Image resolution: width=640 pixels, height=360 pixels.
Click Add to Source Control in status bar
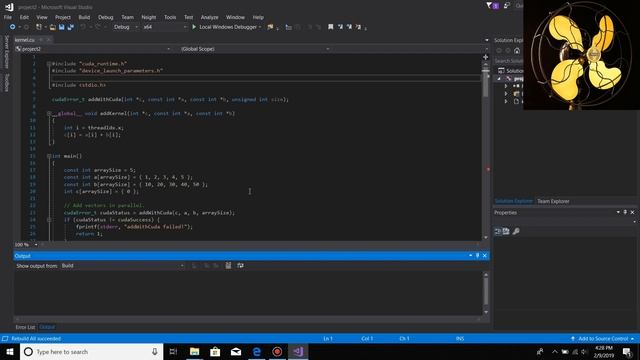click(602, 339)
